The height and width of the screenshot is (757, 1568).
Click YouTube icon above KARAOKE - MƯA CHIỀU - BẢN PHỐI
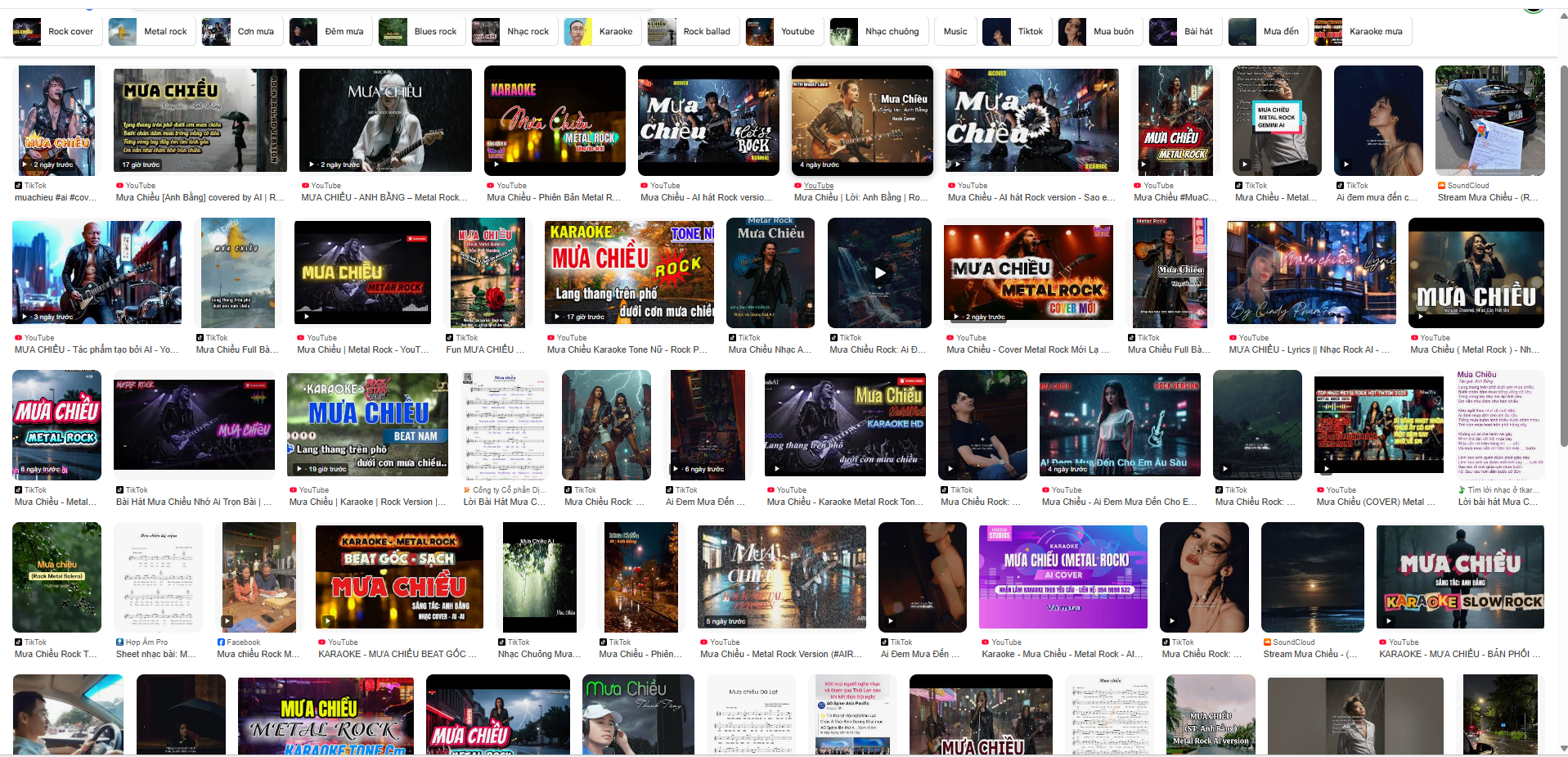(x=1383, y=642)
